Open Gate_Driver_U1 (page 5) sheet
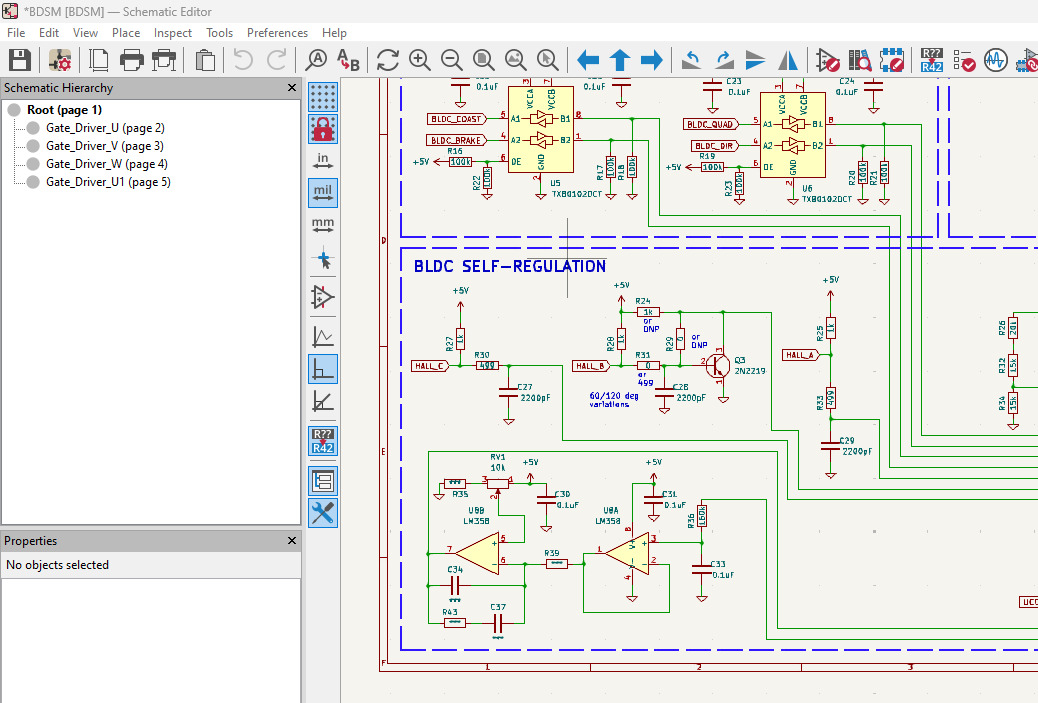This screenshot has height=703, width=1038. (x=108, y=181)
